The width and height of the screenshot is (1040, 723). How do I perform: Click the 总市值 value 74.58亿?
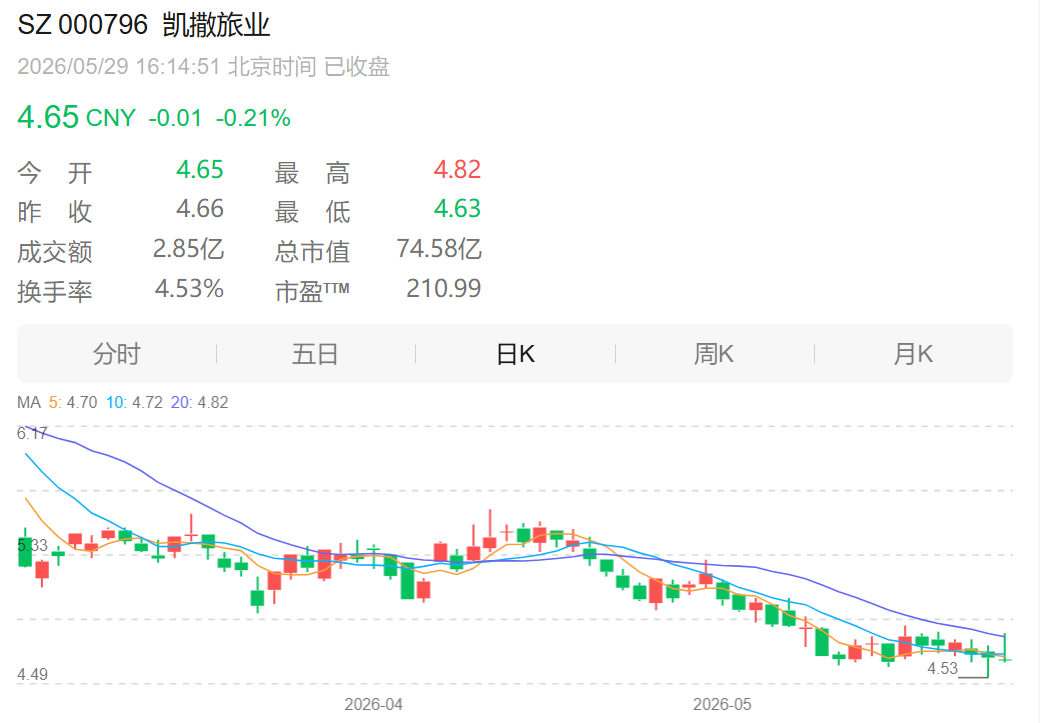439,249
